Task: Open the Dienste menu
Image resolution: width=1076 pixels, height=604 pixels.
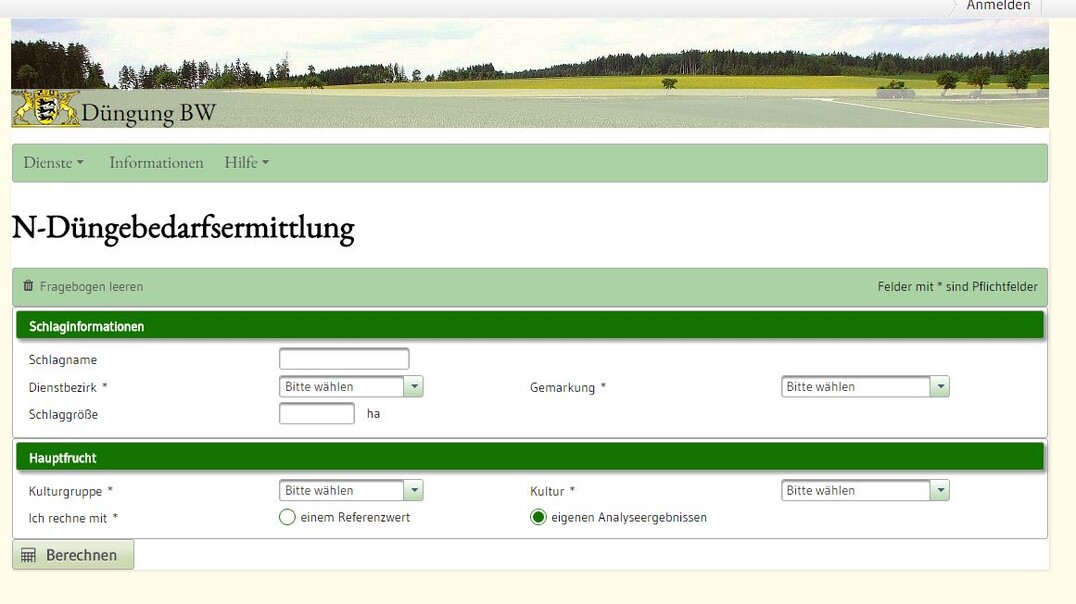Action: pos(46,162)
